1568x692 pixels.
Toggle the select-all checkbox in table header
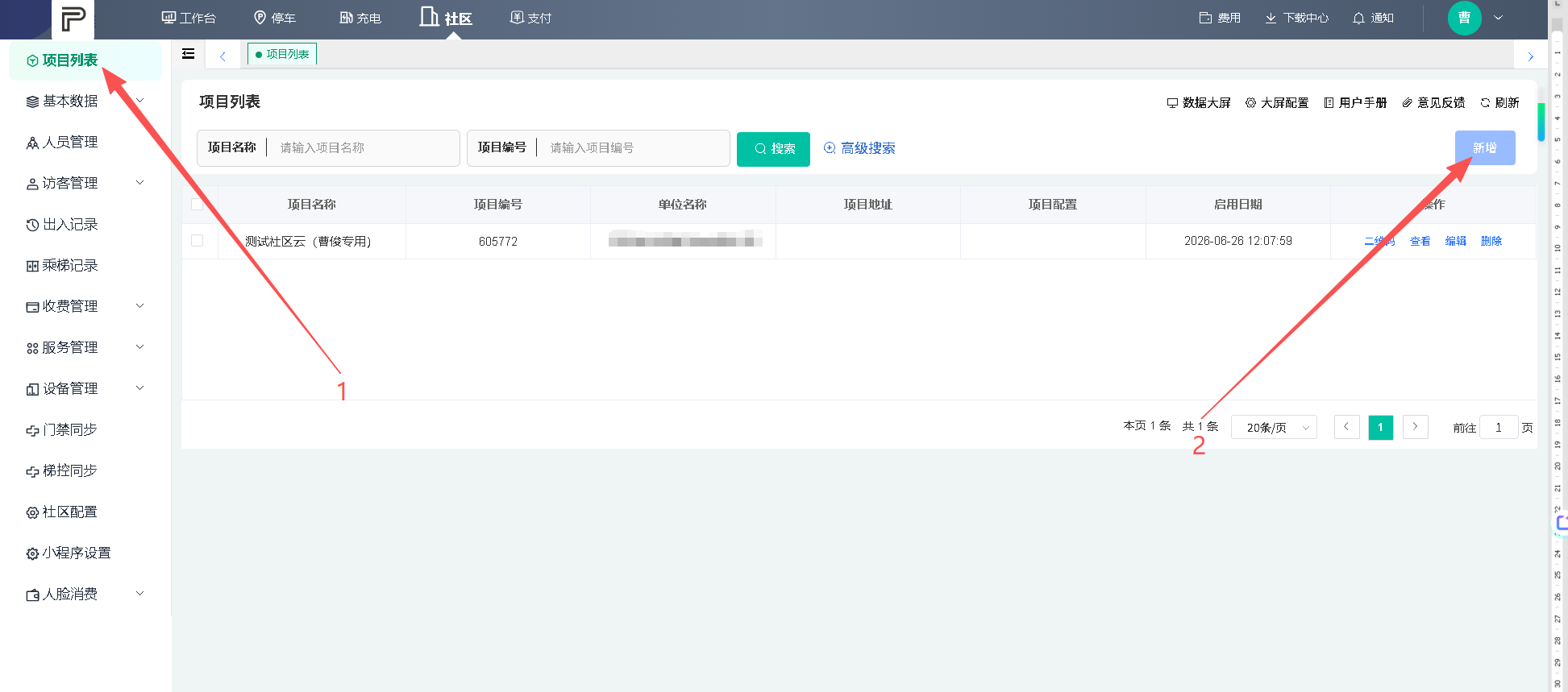(x=197, y=204)
